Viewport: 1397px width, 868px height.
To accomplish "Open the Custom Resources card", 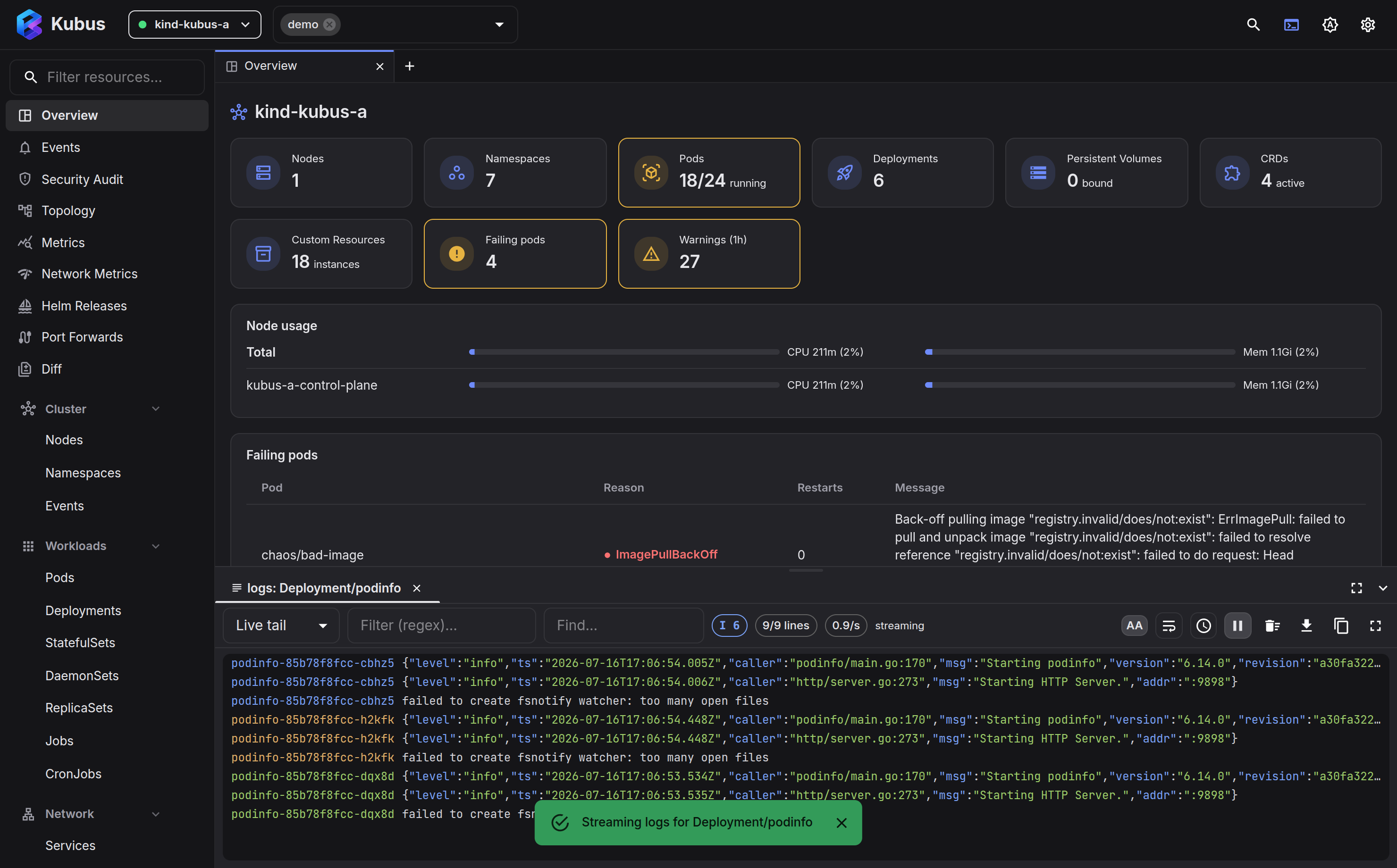I will [x=321, y=254].
